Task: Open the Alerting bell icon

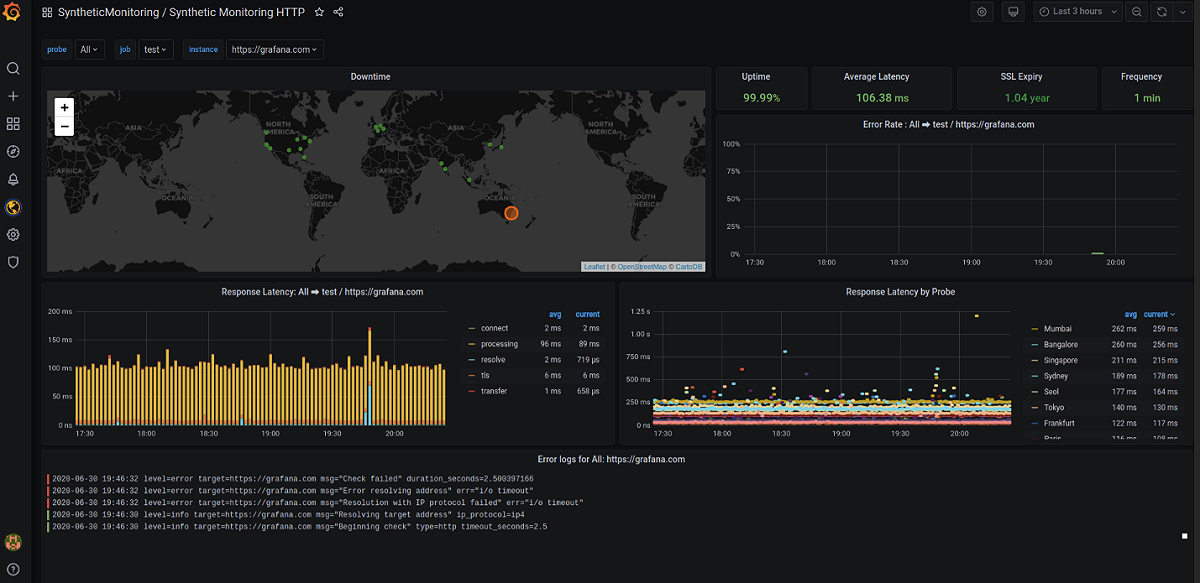Action: 13,180
